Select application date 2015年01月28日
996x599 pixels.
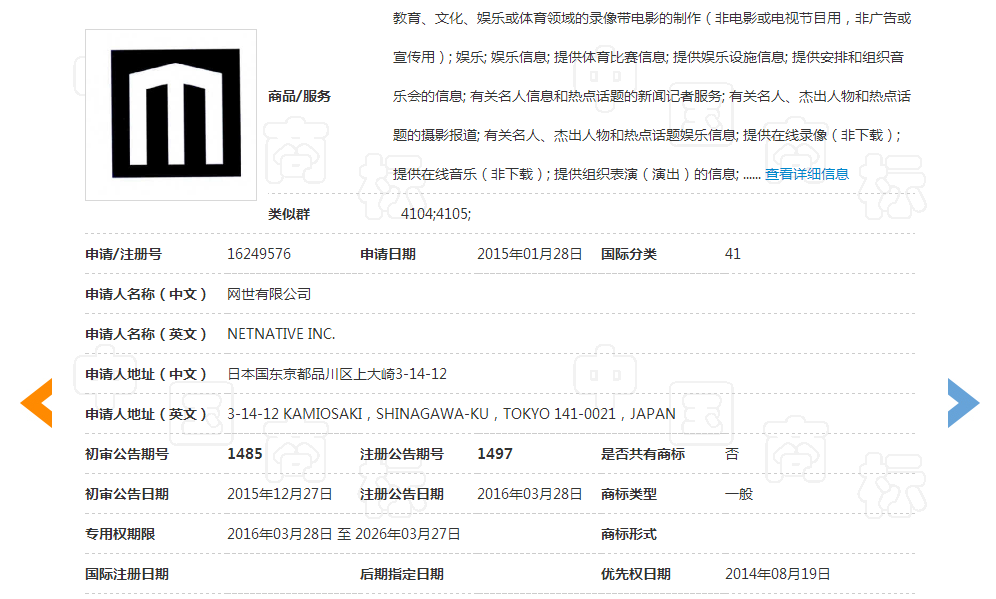pyautogui.click(x=530, y=254)
